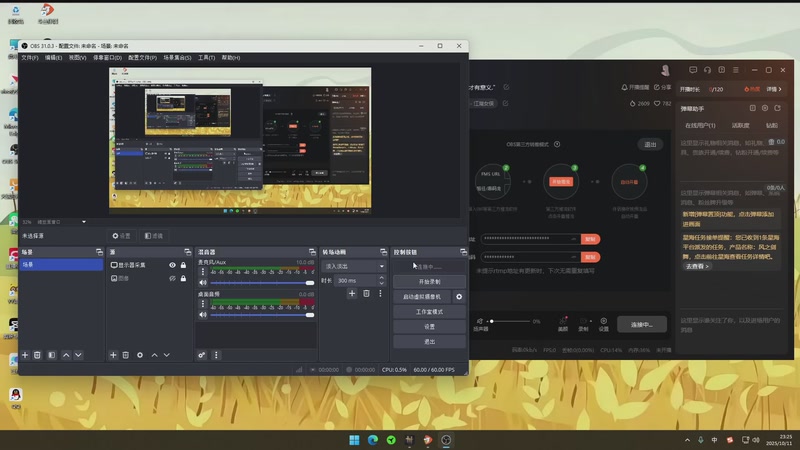
Task: Mute the Mic/Aux channel
Action: 203,283
